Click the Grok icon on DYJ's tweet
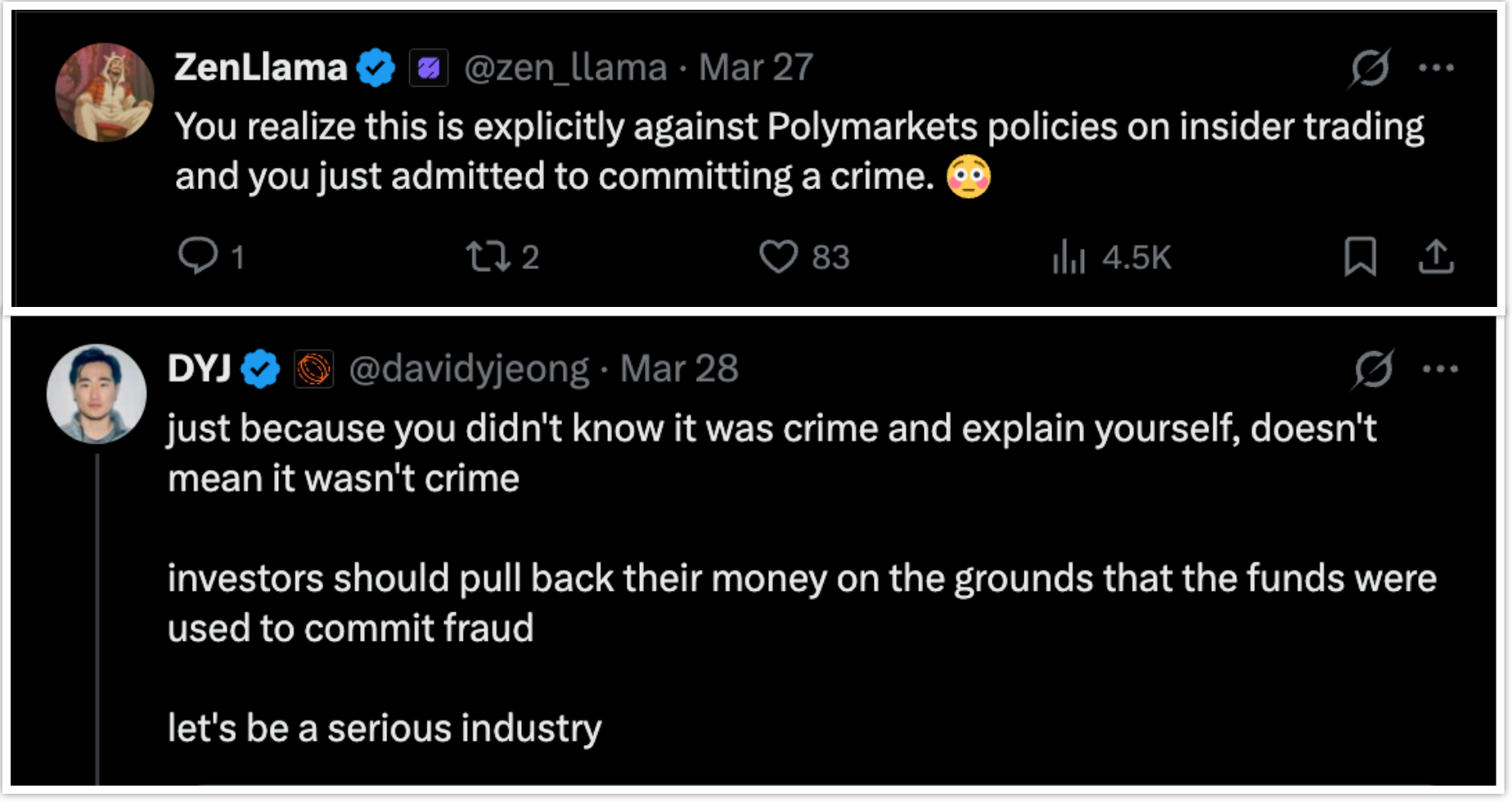This screenshot has width=1512, height=812. click(1373, 369)
